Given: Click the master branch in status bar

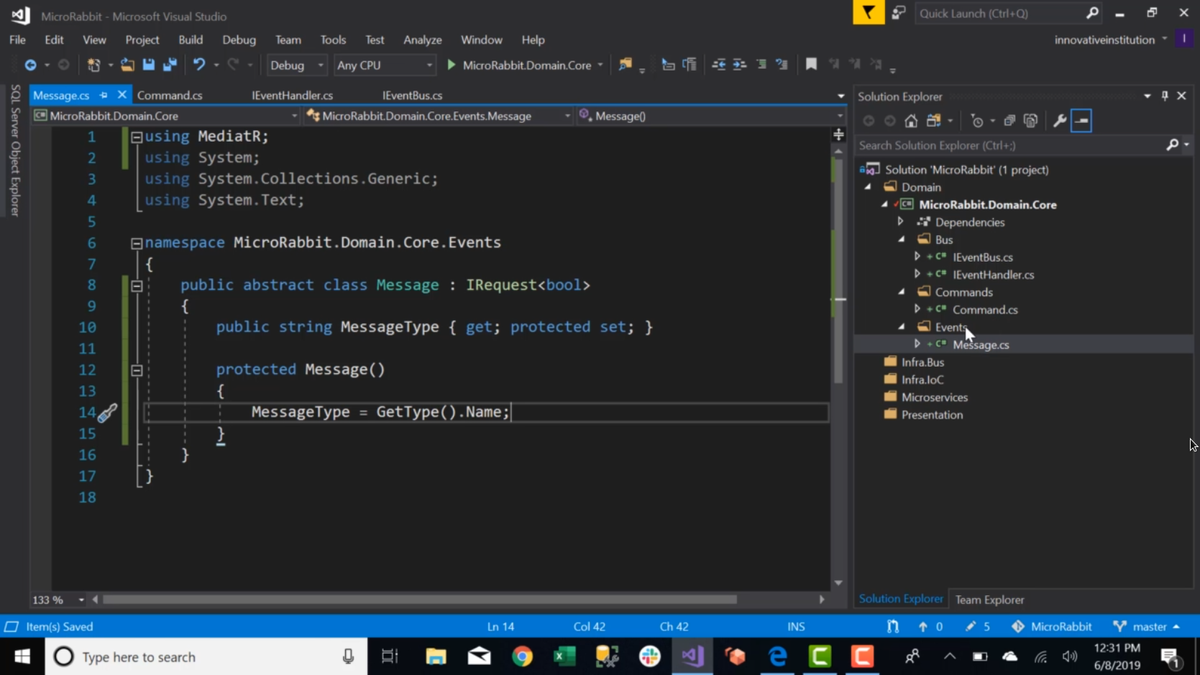Looking at the screenshot, I should 1146,627.
